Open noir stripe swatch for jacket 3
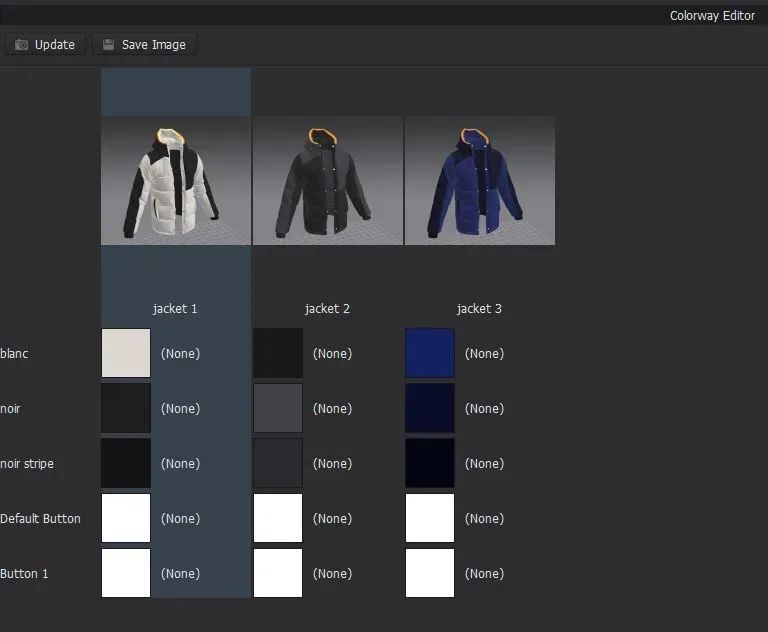 430,463
